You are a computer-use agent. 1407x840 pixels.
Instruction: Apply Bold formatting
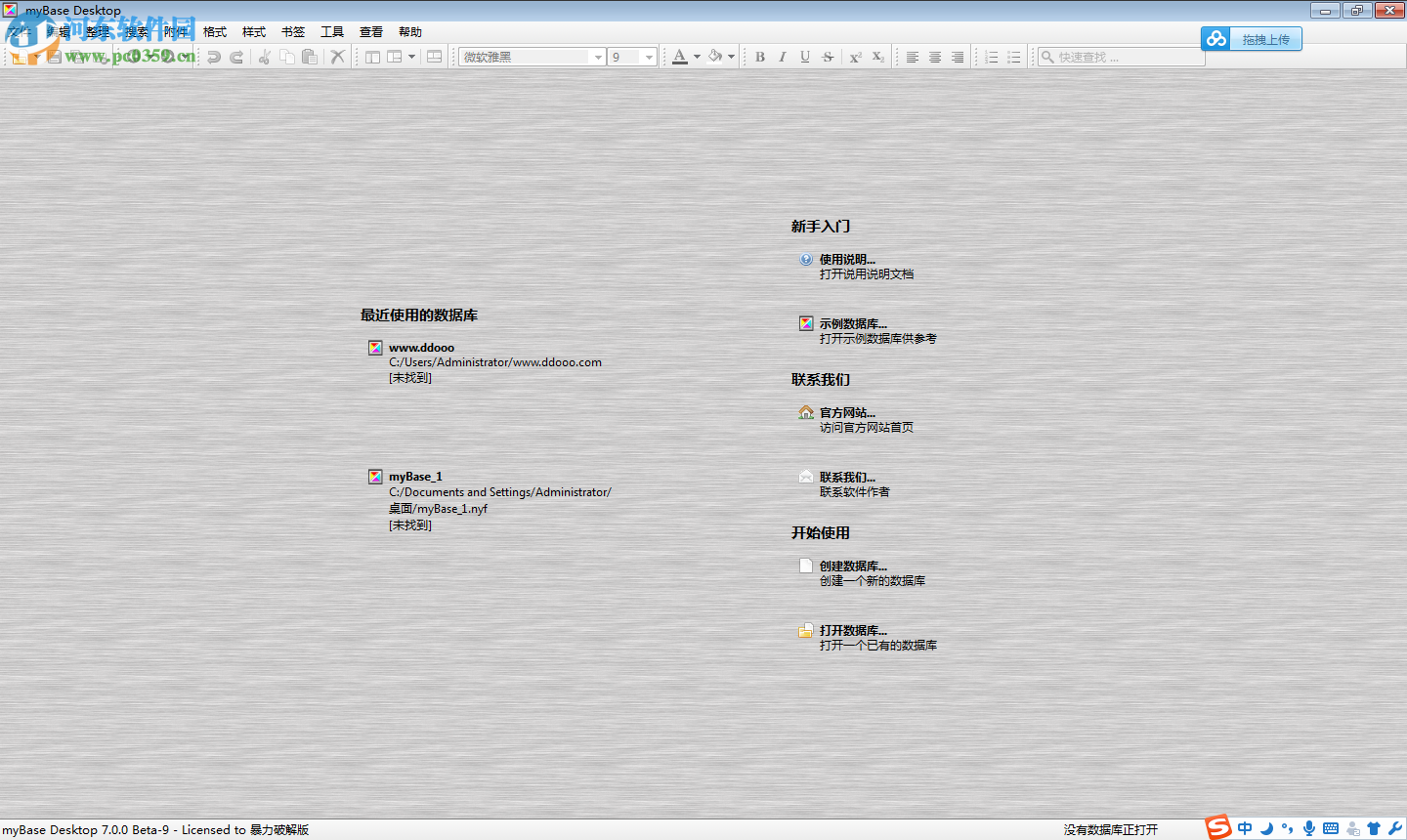(x=760, y=57)
